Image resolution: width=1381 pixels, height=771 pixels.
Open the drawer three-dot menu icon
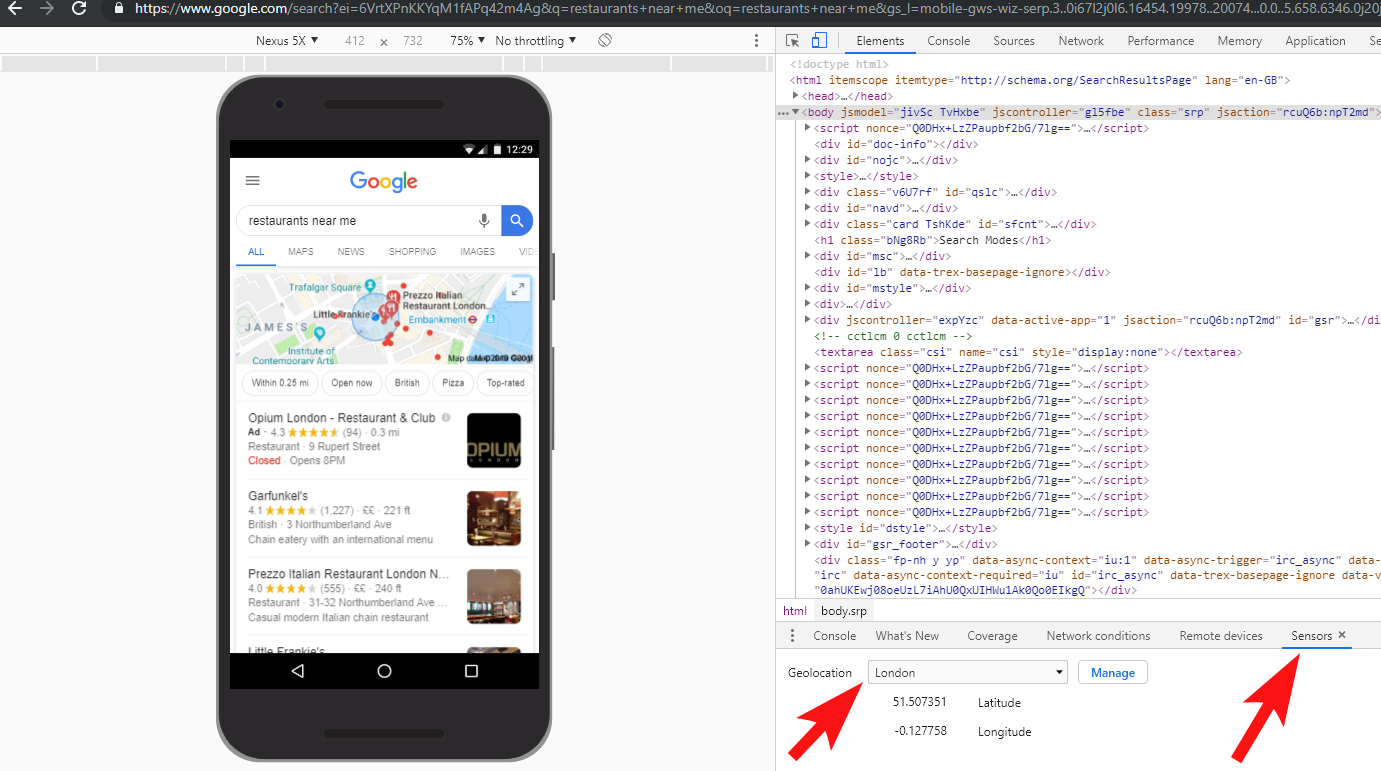pos(792,636)
